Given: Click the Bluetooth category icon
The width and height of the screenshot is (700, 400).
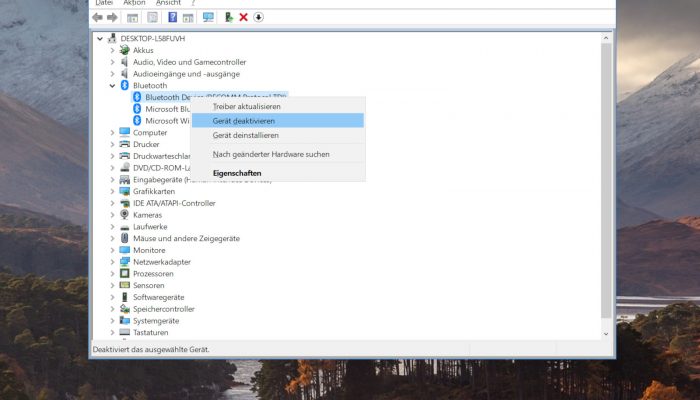Looking at the screenshot, I should point(125,85).
